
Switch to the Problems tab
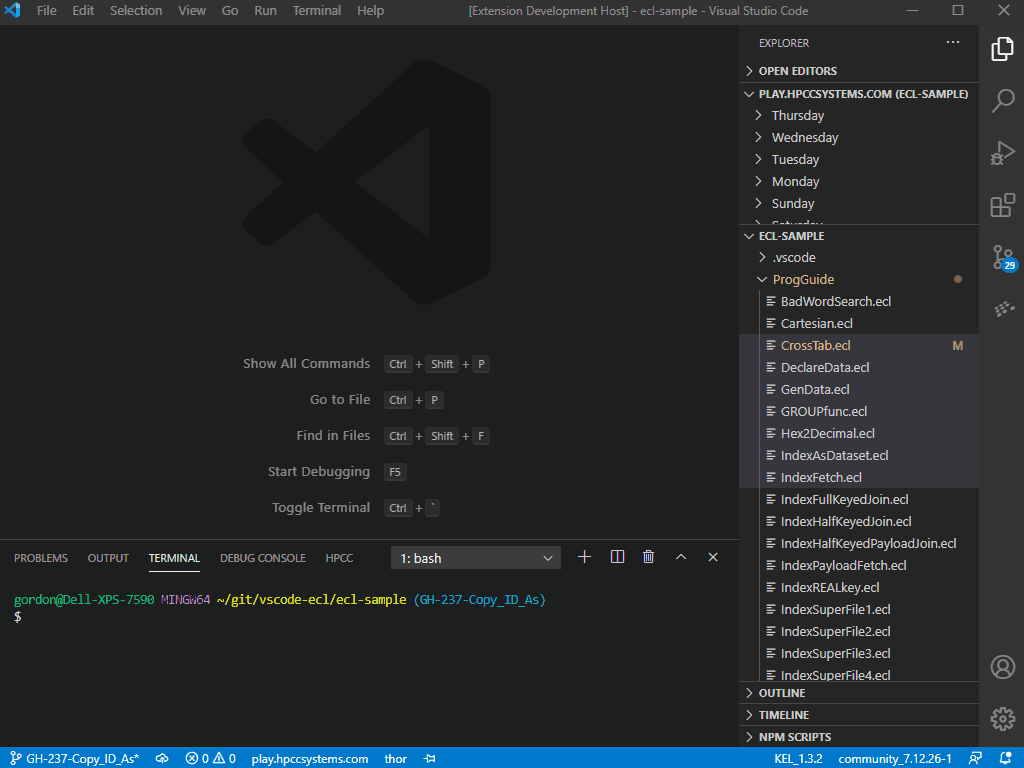tap(41, 558)
